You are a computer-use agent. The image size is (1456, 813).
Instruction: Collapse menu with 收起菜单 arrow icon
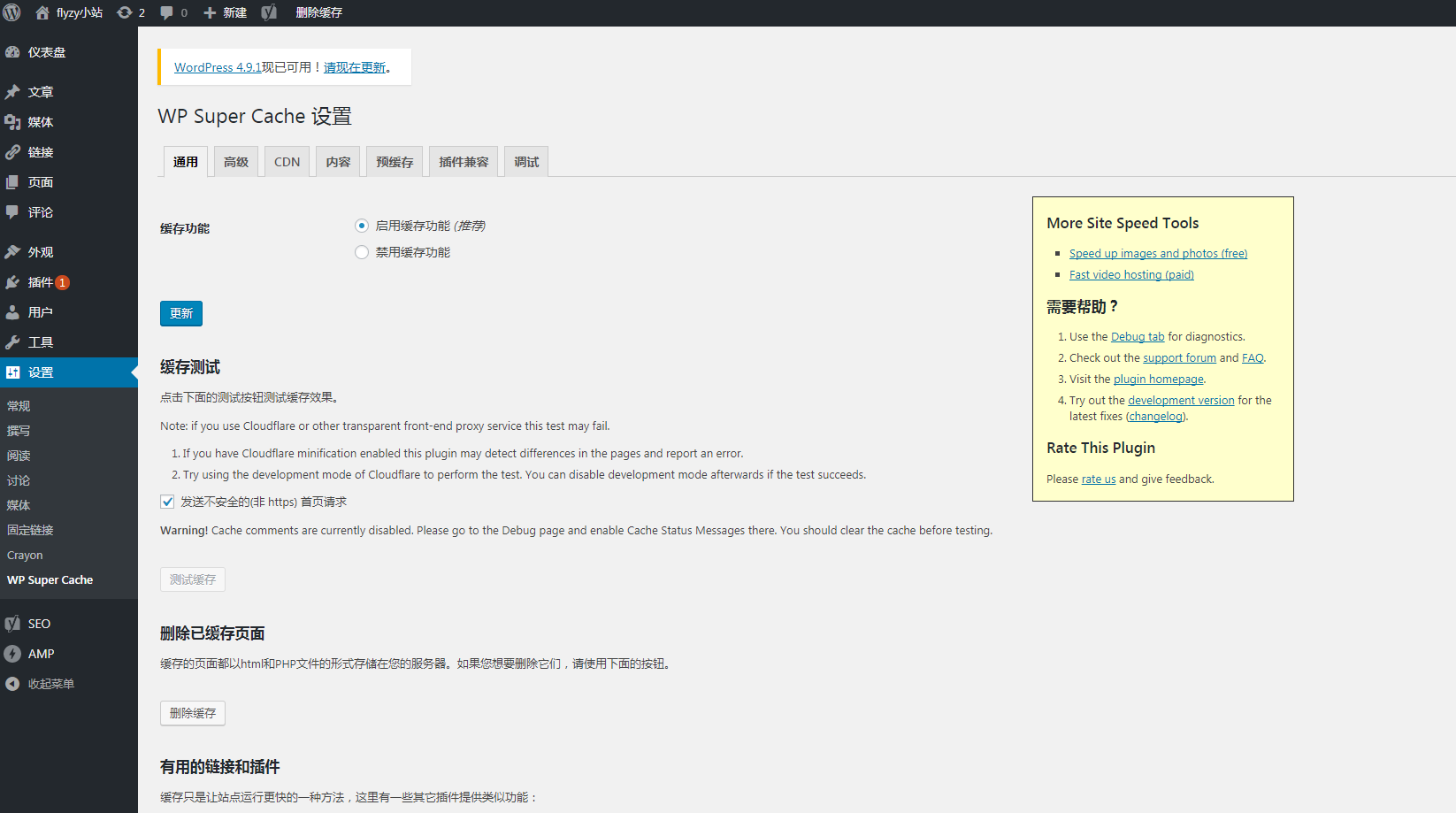pyautogui.click(x=12, y=684)
